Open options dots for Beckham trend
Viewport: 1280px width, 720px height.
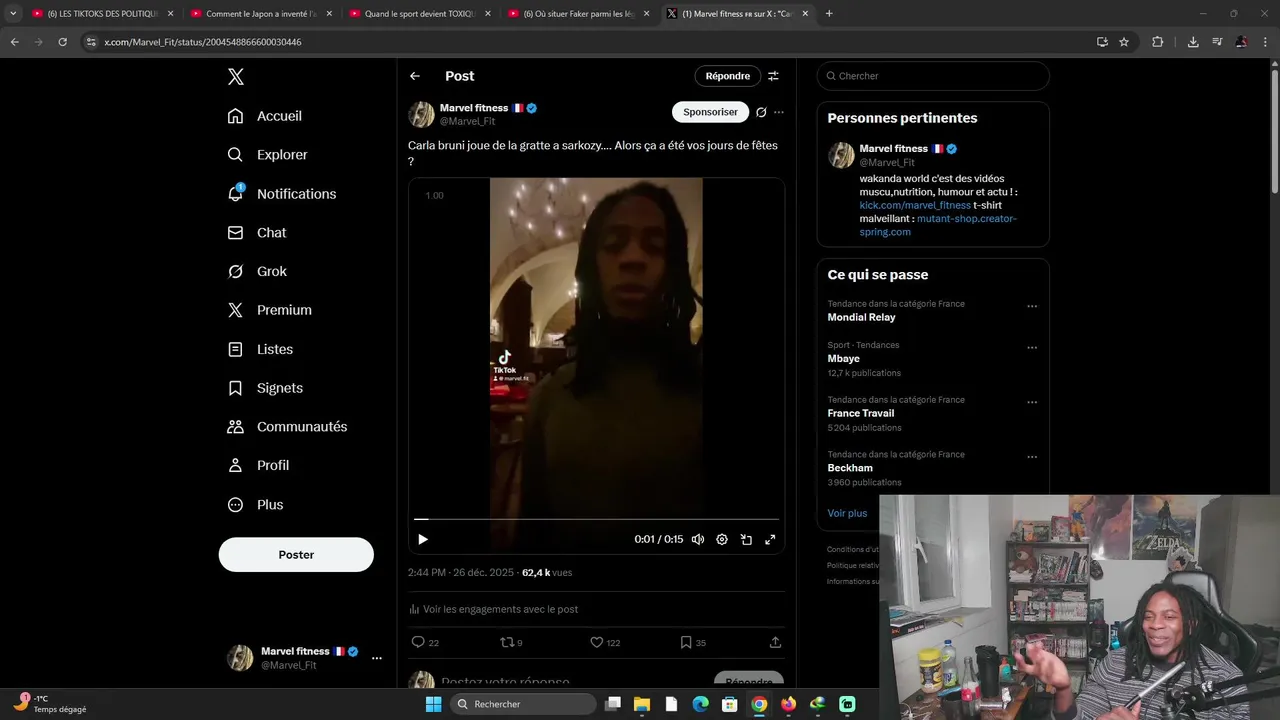tap(1032, 456)
